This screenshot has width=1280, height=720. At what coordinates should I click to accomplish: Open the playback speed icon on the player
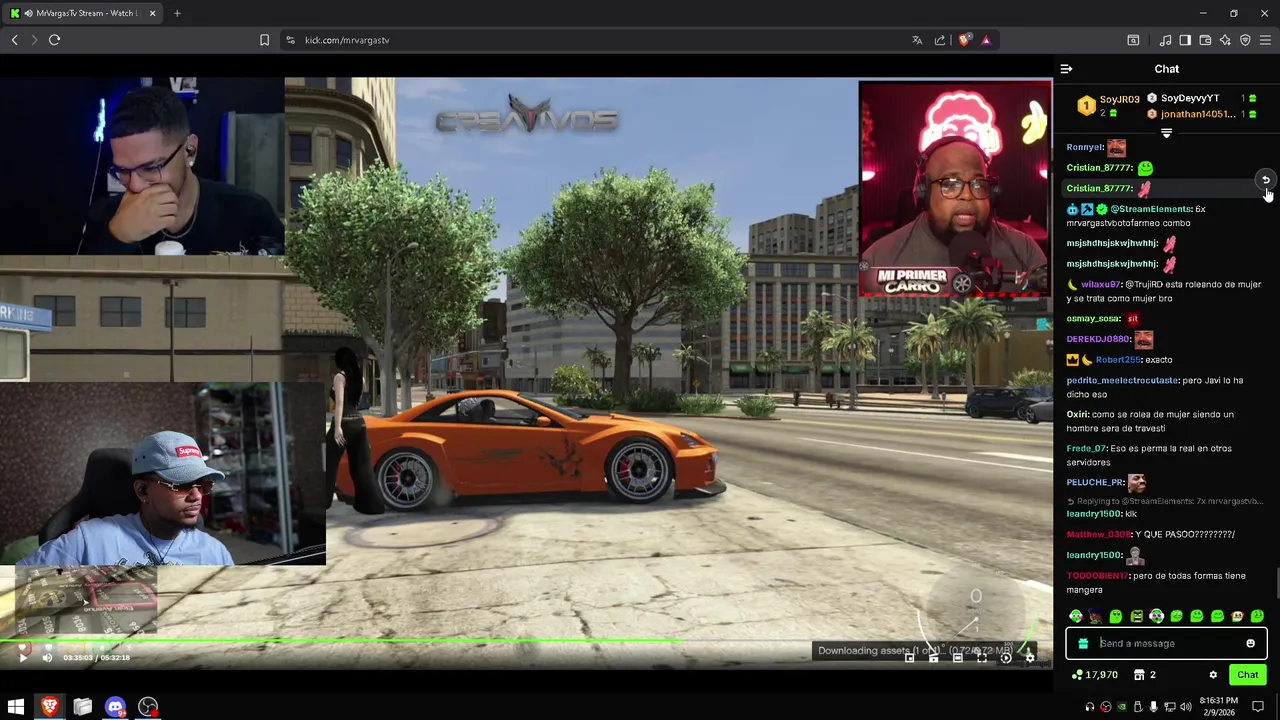[x=1006, y=658]
